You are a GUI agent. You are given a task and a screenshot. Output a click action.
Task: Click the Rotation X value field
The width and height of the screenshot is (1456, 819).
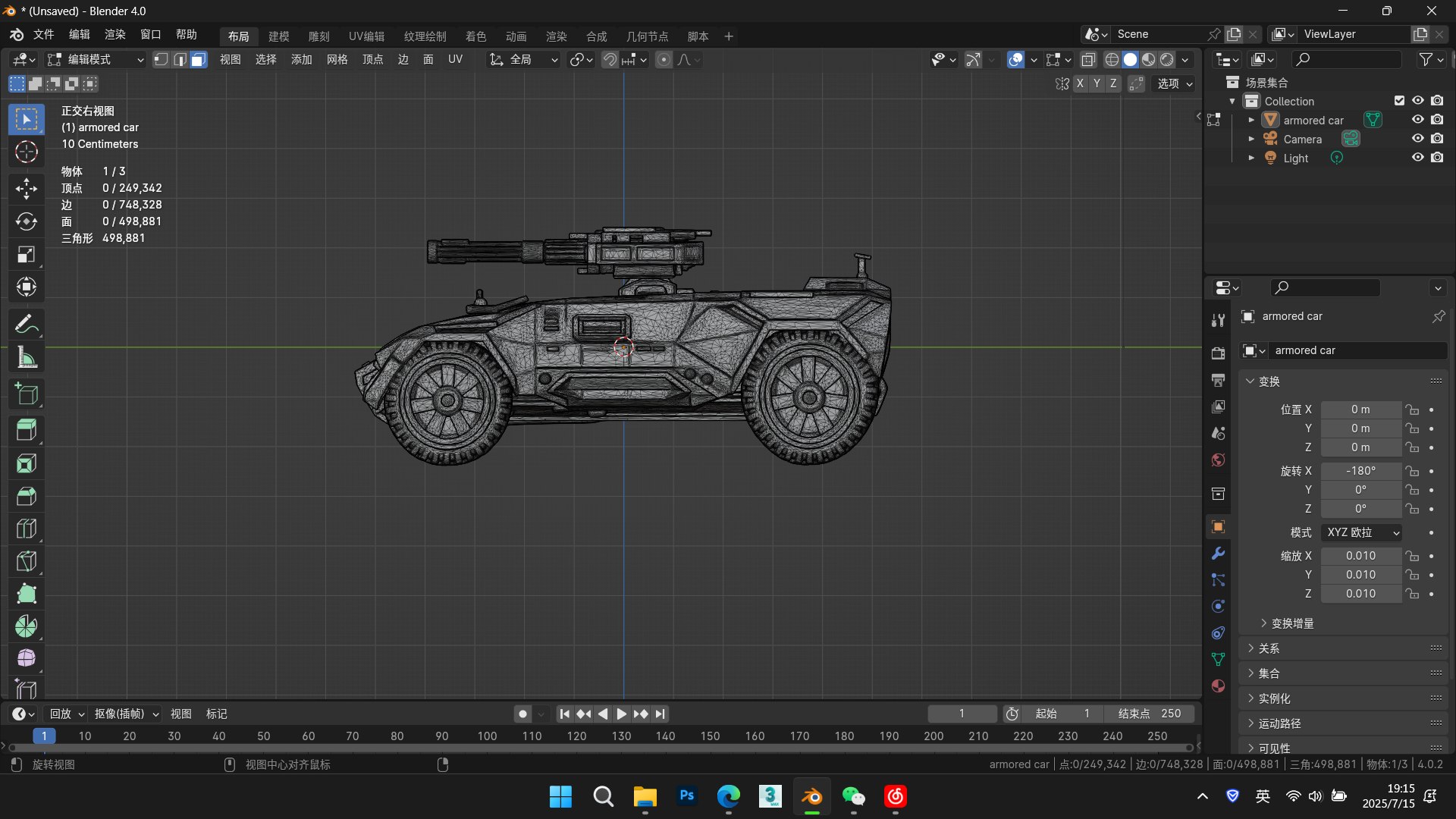[x=1360, y=471]
